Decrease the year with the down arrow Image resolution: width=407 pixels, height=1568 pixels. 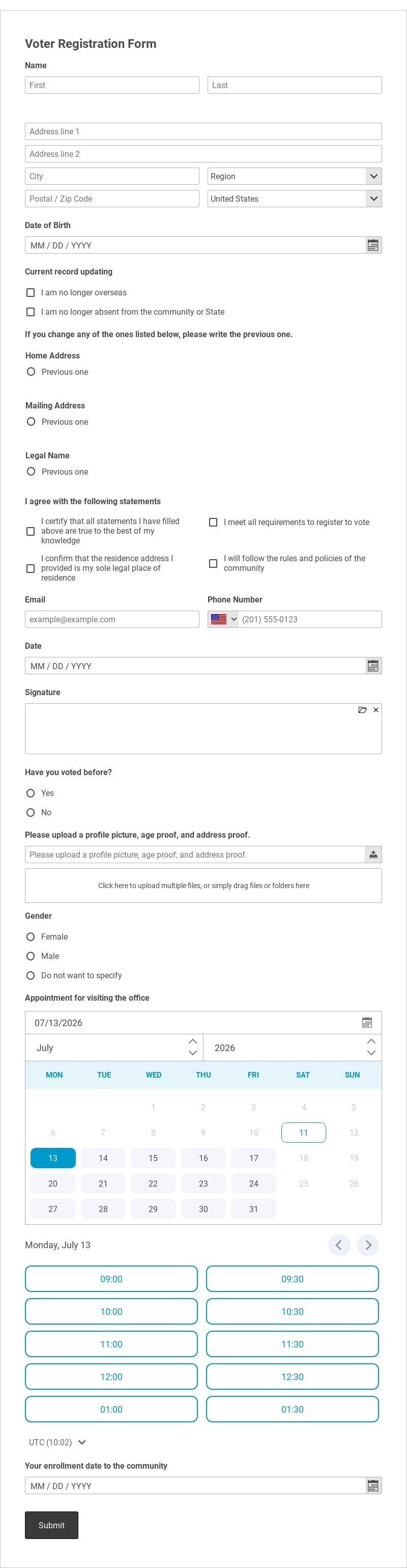(371, 1053)
